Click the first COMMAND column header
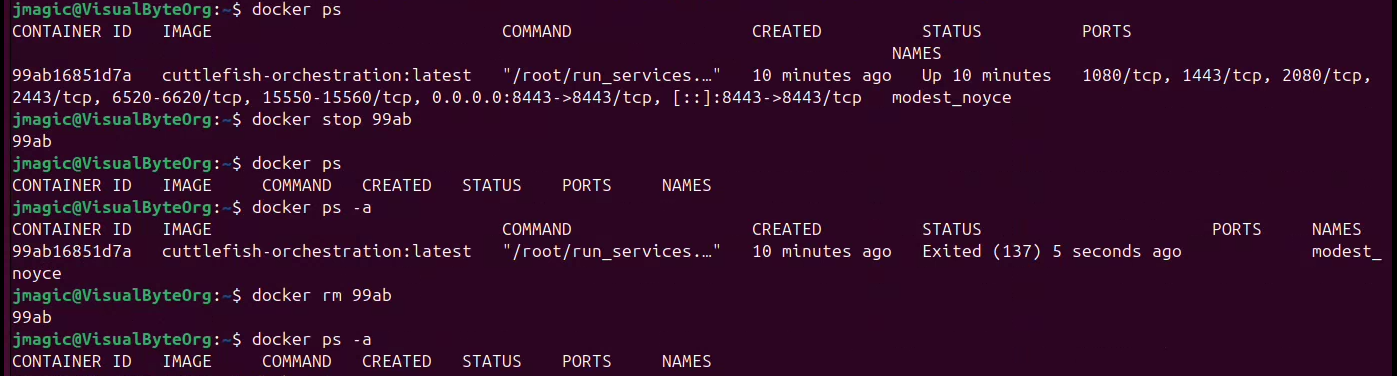1397x376 pixels. point(536,32)
